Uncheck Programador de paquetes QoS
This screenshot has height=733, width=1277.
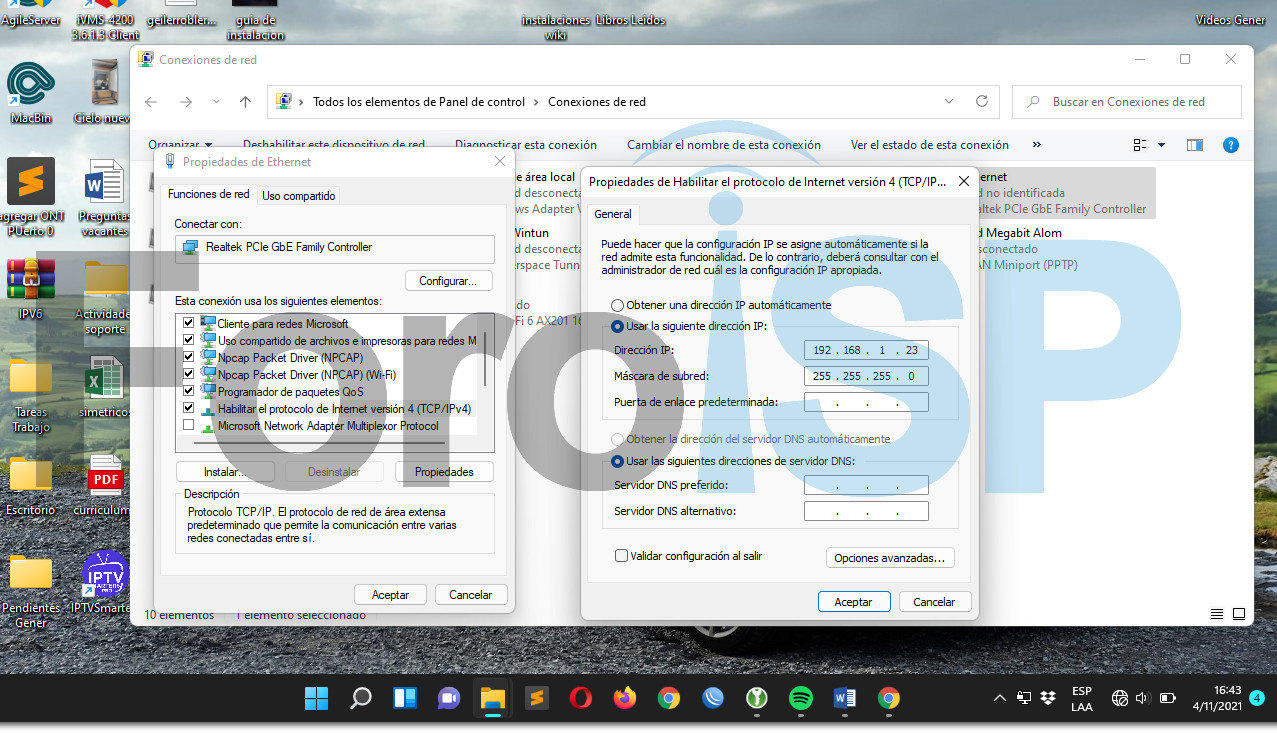tap(189, 392)
